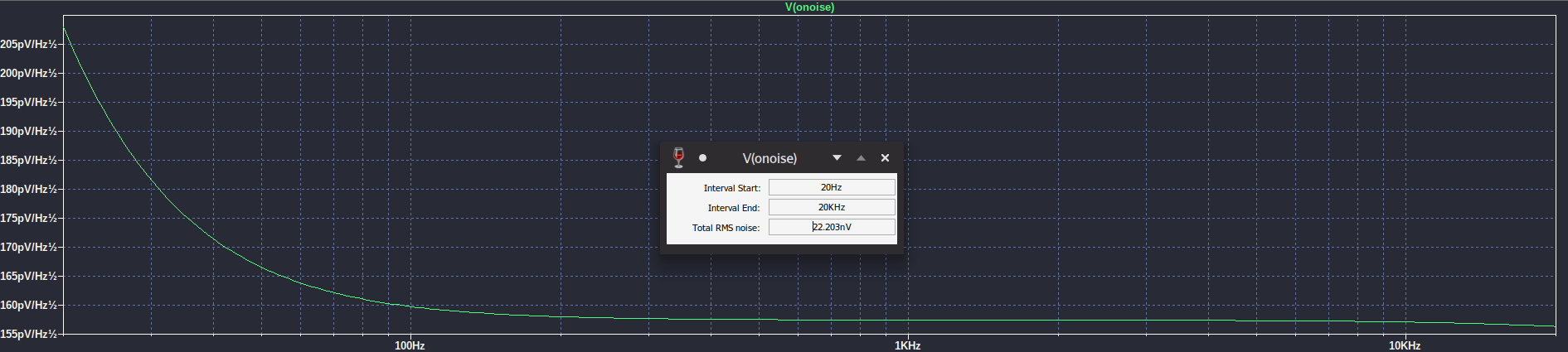Click the wine glass icon in the dialog title bar
Screen dimensions: 1568x352
[x=678, y=157]
